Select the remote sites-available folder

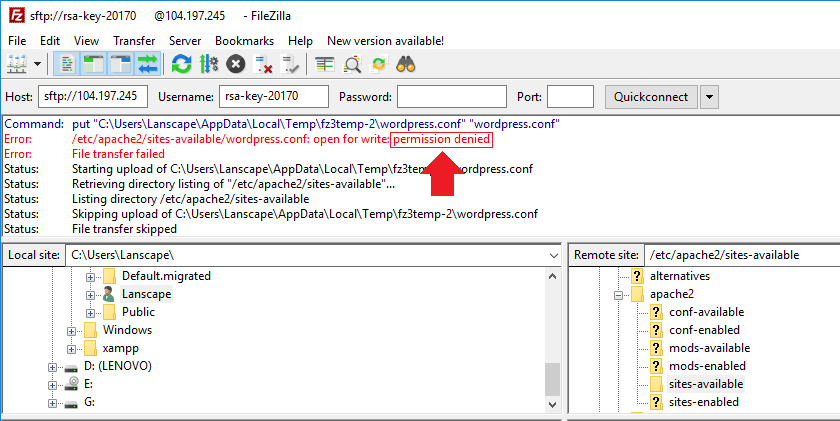point(706,384)
